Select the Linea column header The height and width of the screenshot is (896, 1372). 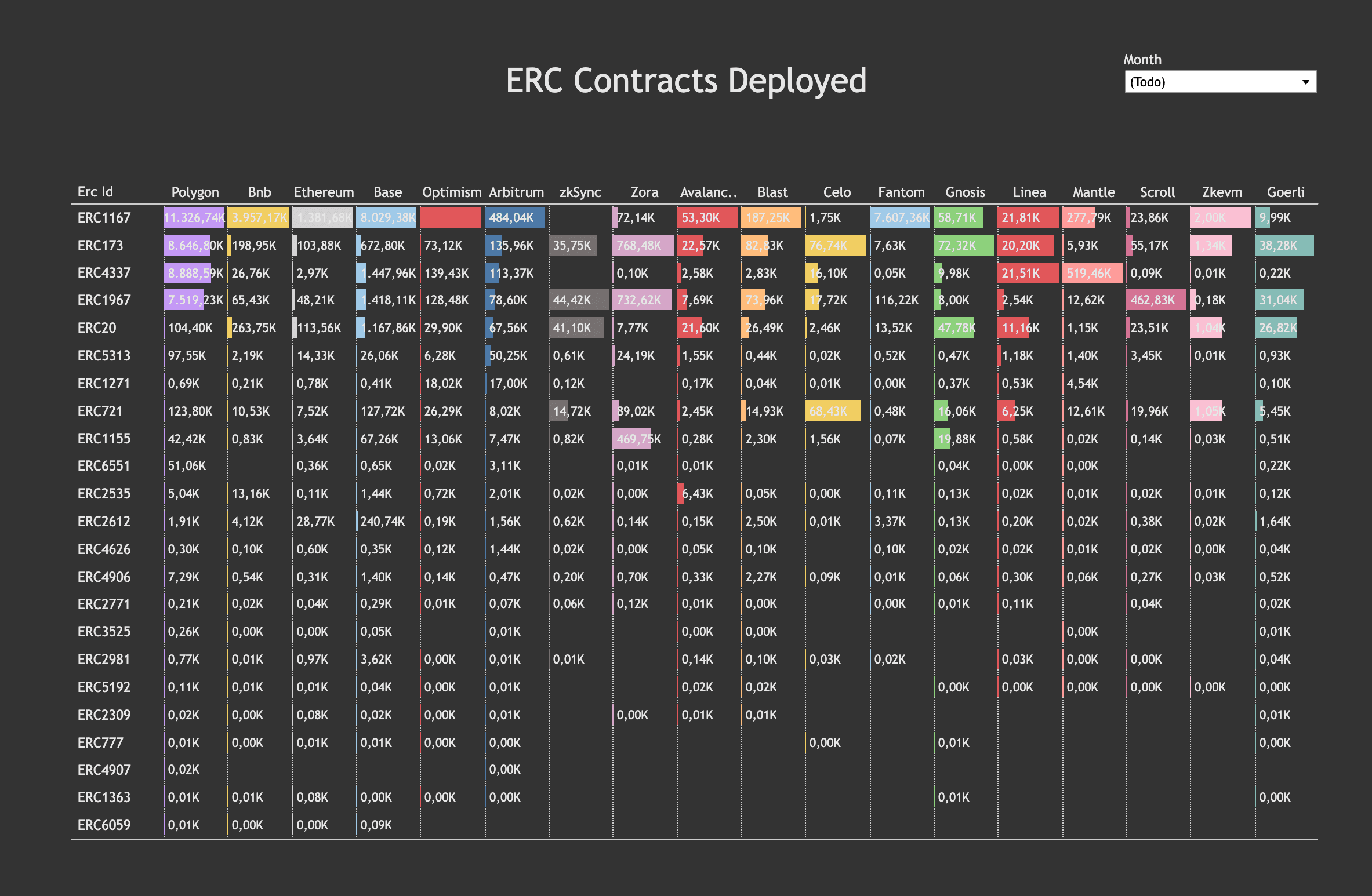[x=1029, y=192]
